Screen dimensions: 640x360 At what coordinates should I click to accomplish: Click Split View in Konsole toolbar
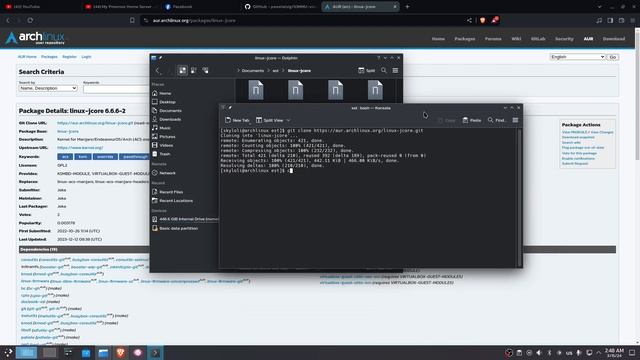[x=269, y=120]
